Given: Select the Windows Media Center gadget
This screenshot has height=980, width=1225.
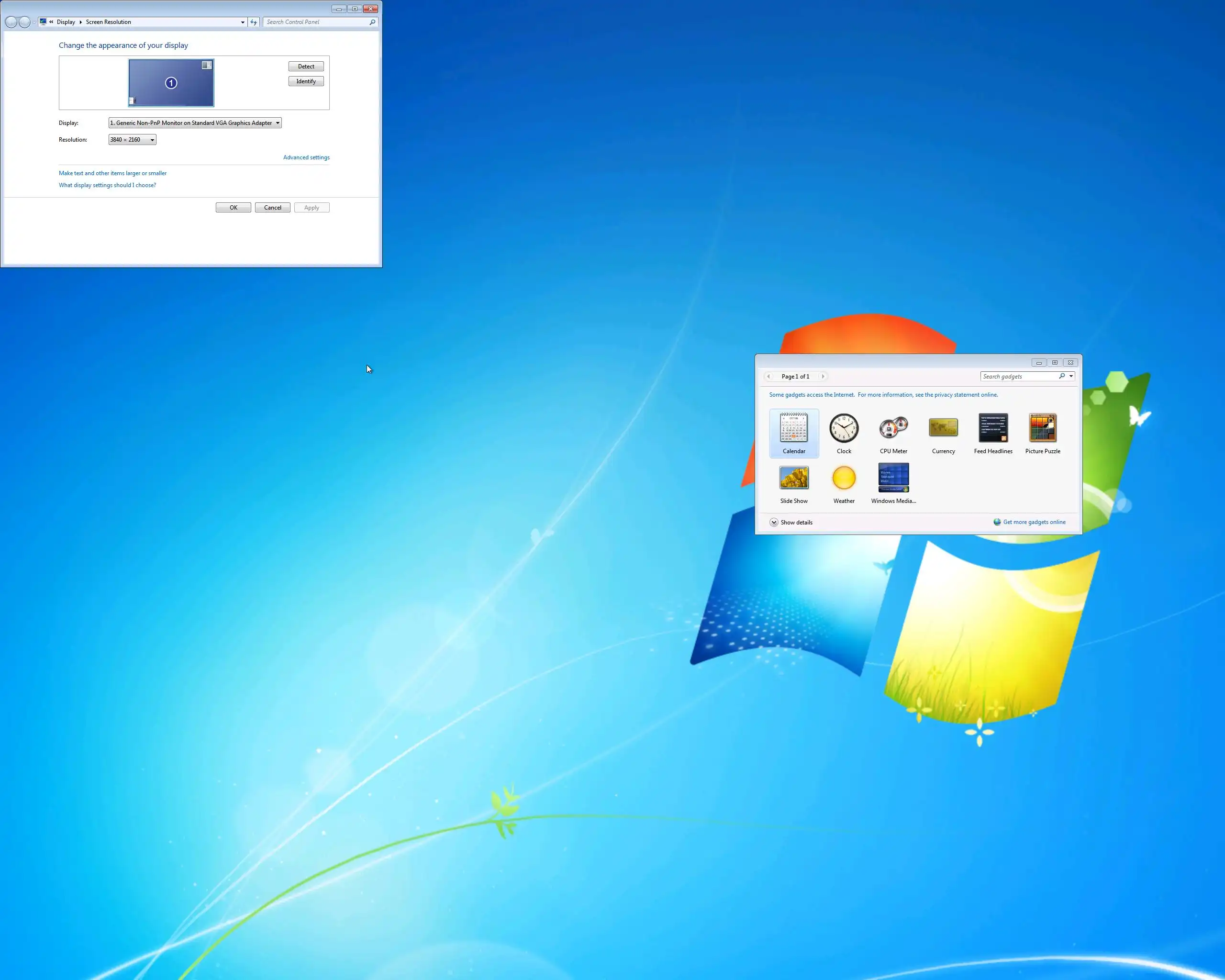Looking at the screenshot, I should point(893,478).
